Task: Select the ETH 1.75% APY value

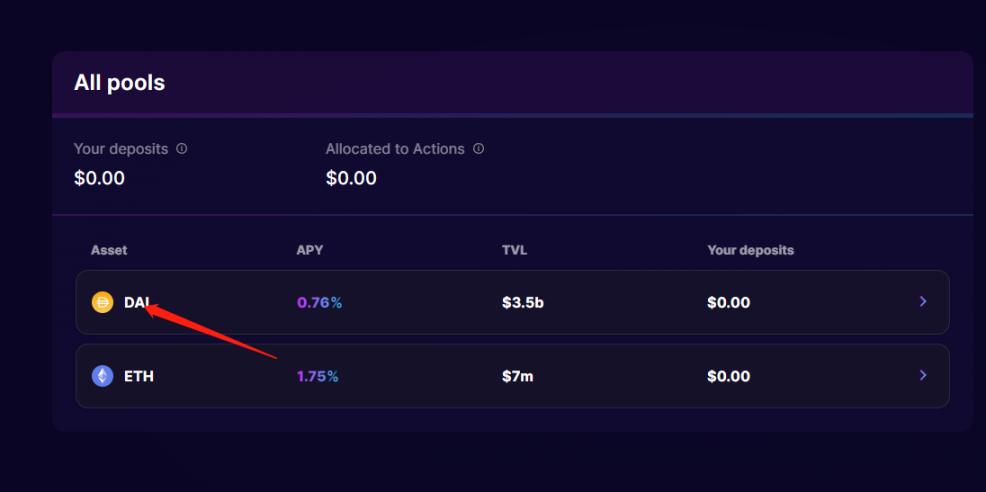Action: click(x=318, y=377)
